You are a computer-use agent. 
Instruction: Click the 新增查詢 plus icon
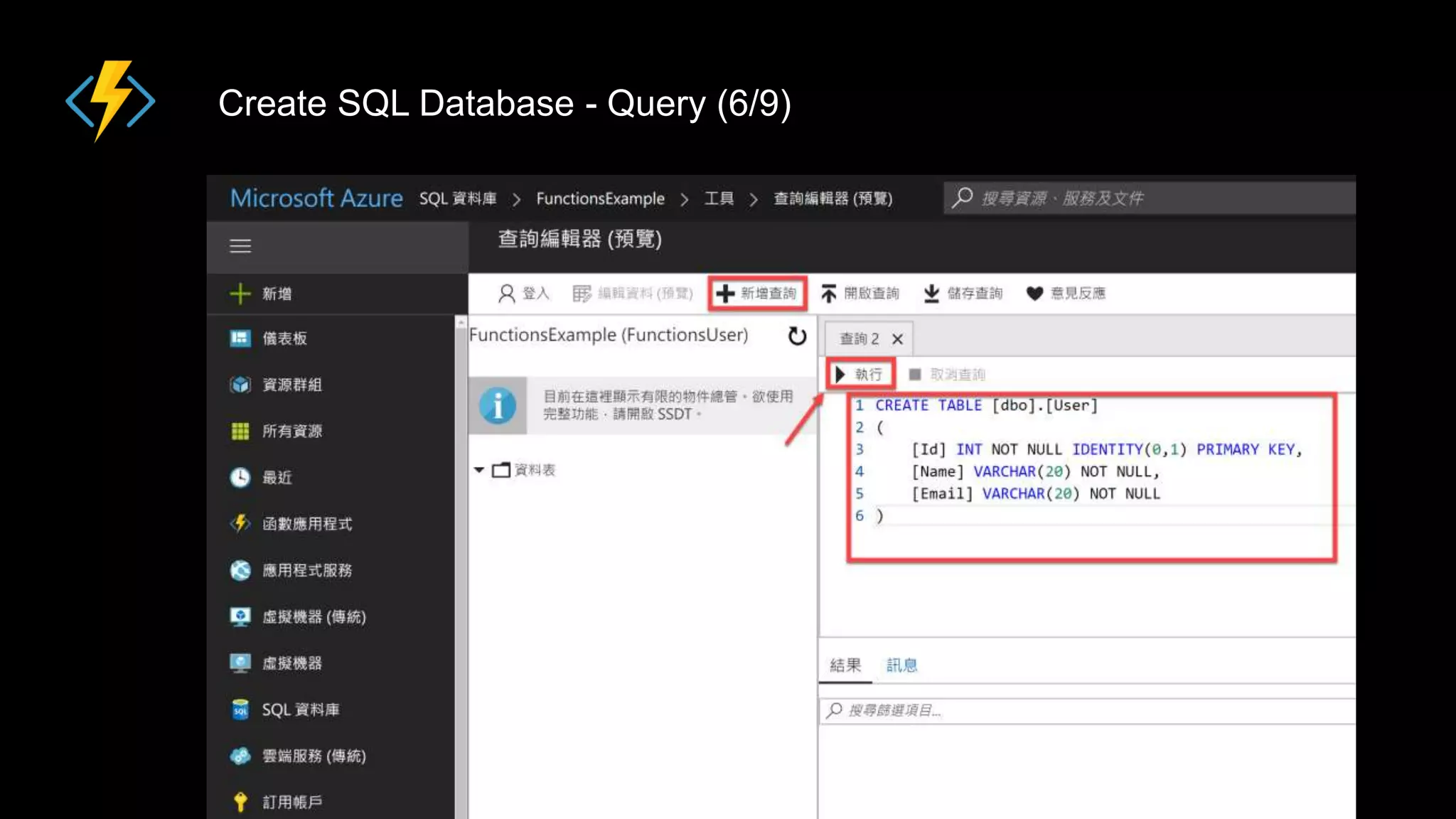[x=724, y=294]
